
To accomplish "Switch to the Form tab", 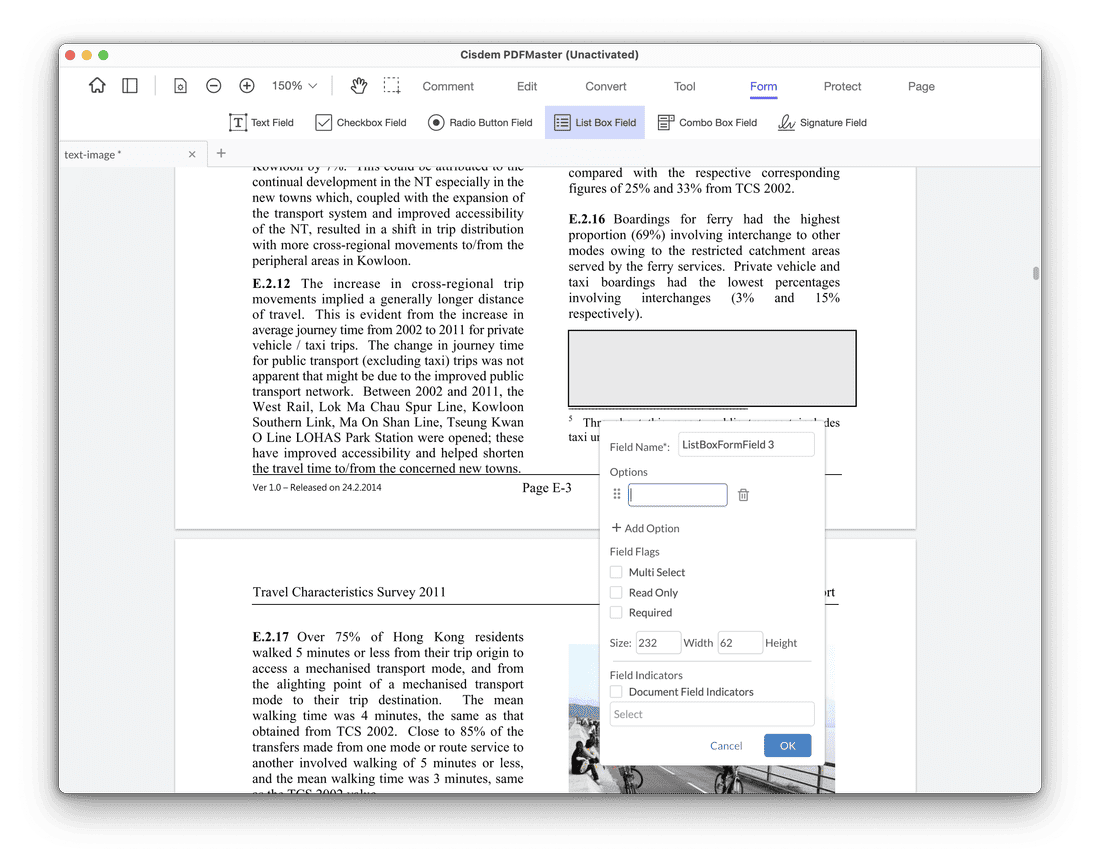I will point(763,86).
